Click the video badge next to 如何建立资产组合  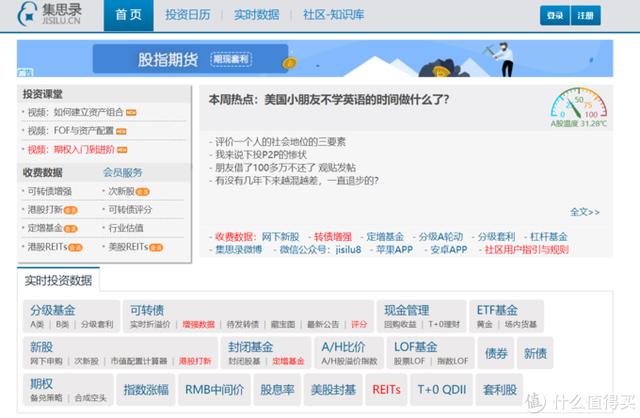[x=131, y=113]
